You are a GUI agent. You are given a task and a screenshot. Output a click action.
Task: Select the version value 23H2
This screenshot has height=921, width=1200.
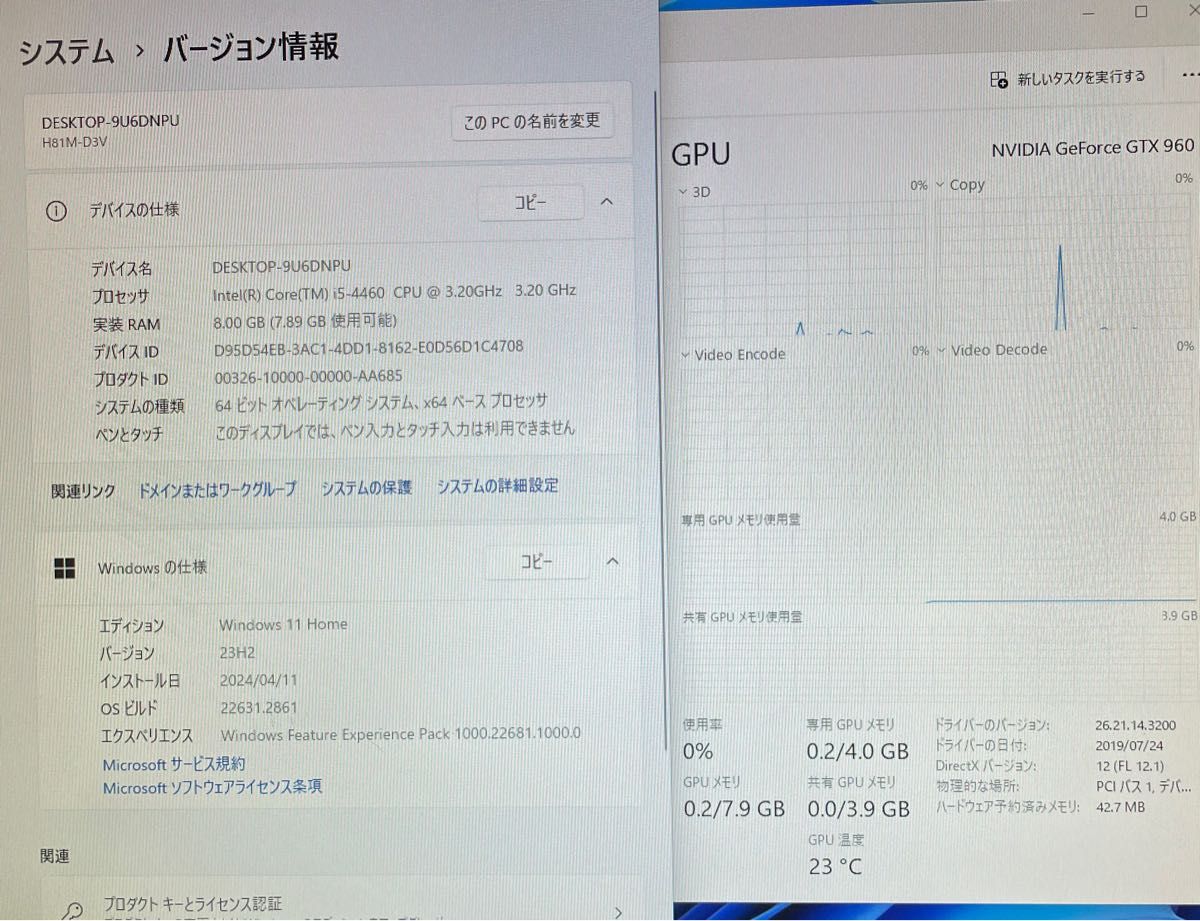click(239, 652)
